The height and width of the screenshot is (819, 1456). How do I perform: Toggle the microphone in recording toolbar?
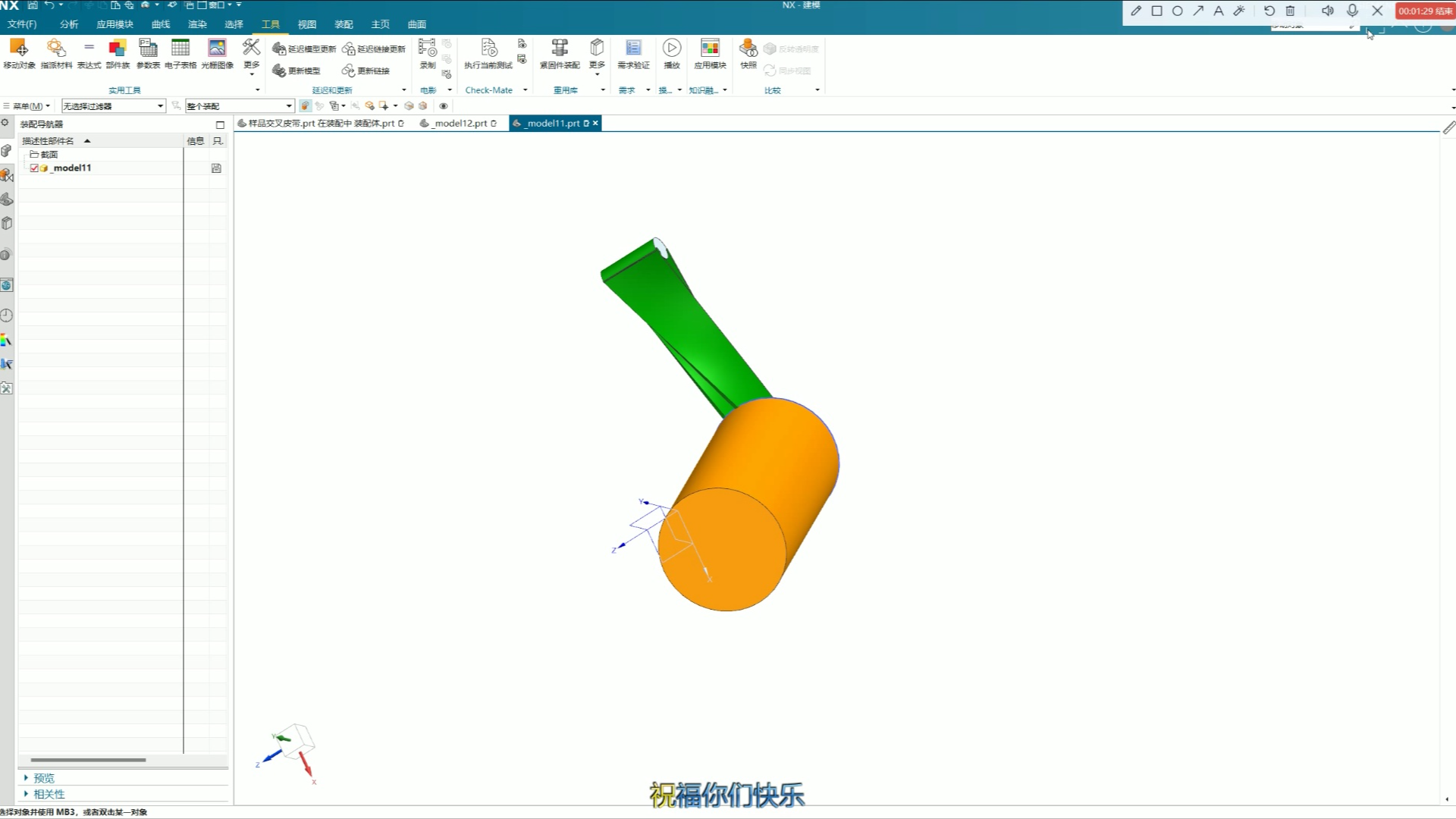tap(1352, 11)
